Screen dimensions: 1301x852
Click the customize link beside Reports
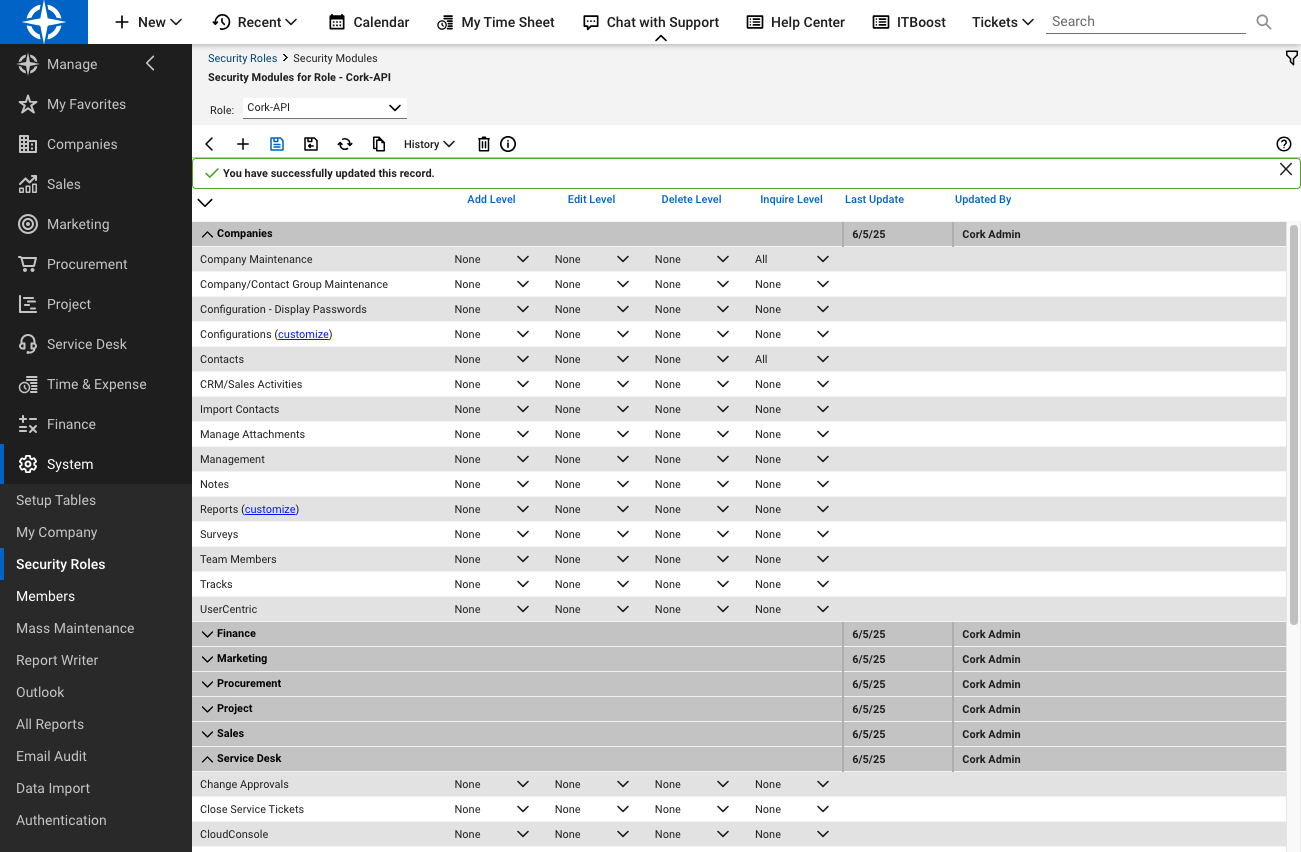coord(270,509)
